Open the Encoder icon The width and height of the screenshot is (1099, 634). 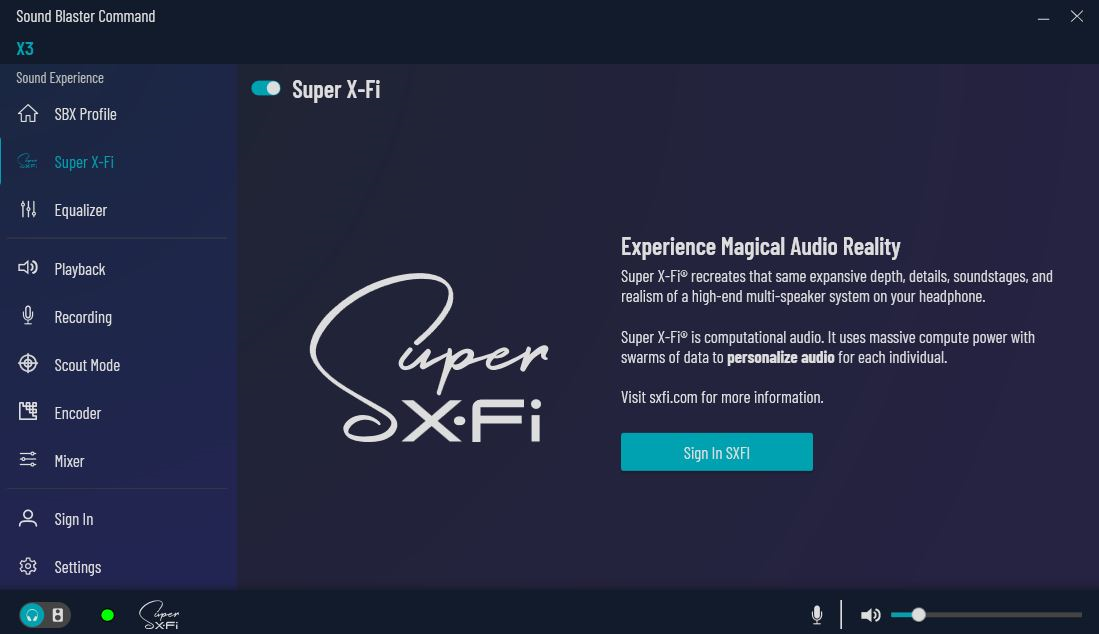[x=28, y=411]
